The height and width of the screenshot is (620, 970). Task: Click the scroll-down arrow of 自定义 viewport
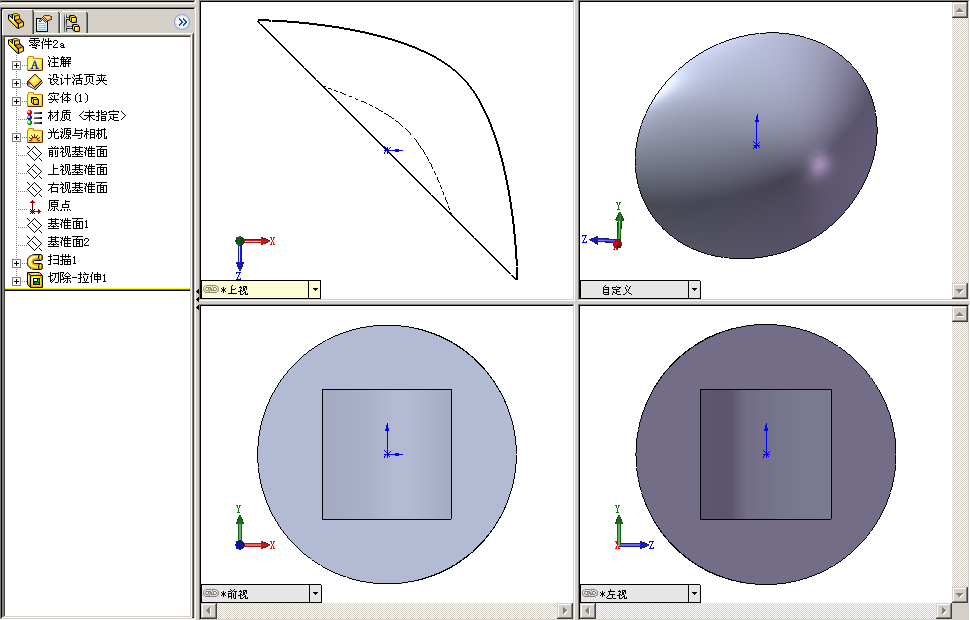pyautogui.click(x=959, y=290)
